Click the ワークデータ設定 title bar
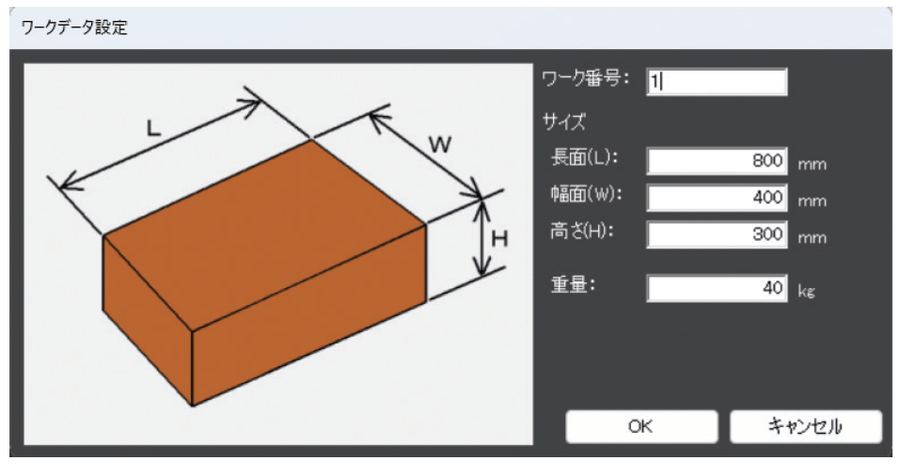Viewport: 900px width, 464px height. point(450,28)
